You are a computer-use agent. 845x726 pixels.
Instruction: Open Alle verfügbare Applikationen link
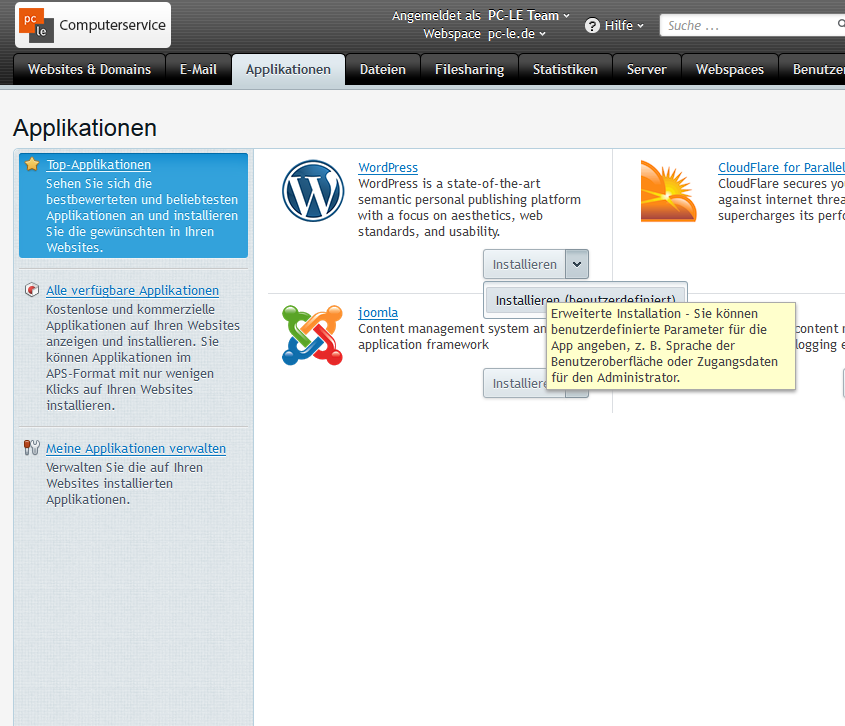point(133,290)
